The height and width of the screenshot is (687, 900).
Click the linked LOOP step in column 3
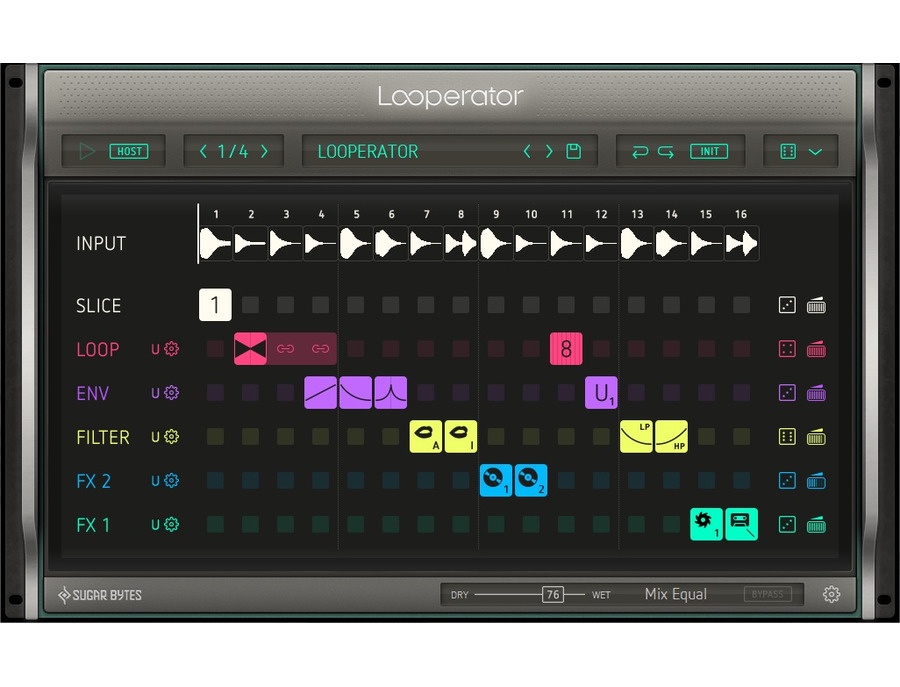(x=285, y=349)
